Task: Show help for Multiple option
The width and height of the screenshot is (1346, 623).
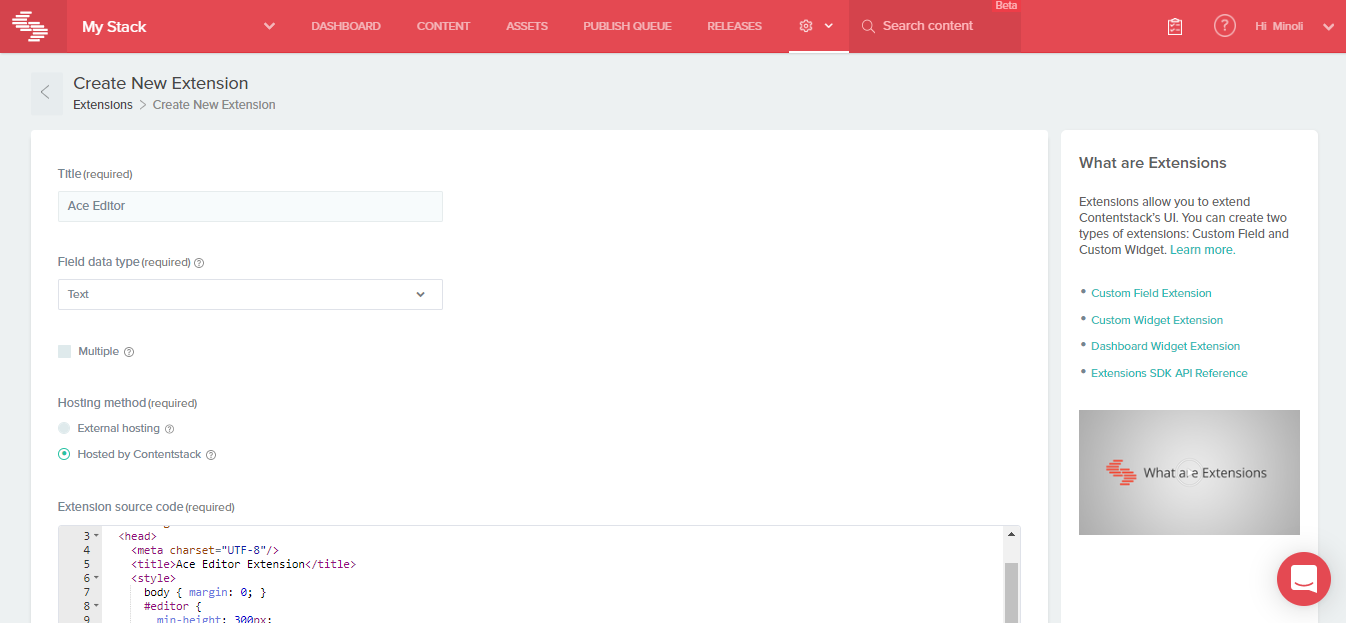Action: coord(129,352)
